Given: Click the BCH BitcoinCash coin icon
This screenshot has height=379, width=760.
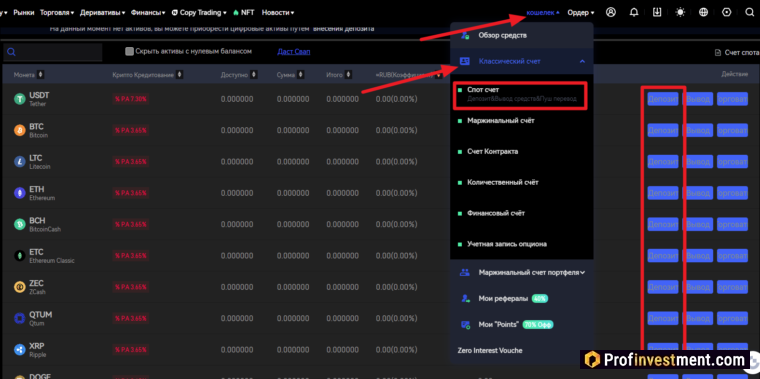Looking at the screenshot, I should 19,224.
